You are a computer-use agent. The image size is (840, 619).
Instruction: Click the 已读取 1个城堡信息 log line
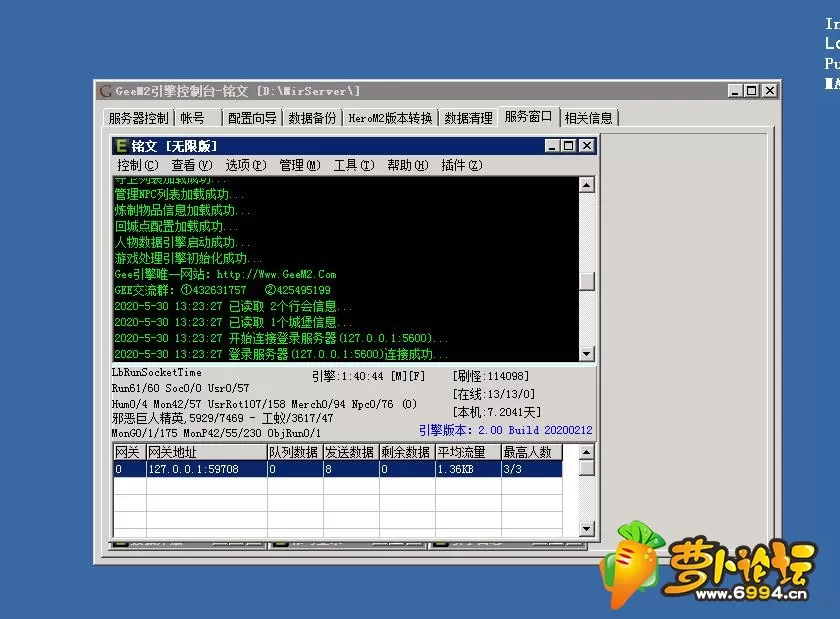tap(233, 322)
